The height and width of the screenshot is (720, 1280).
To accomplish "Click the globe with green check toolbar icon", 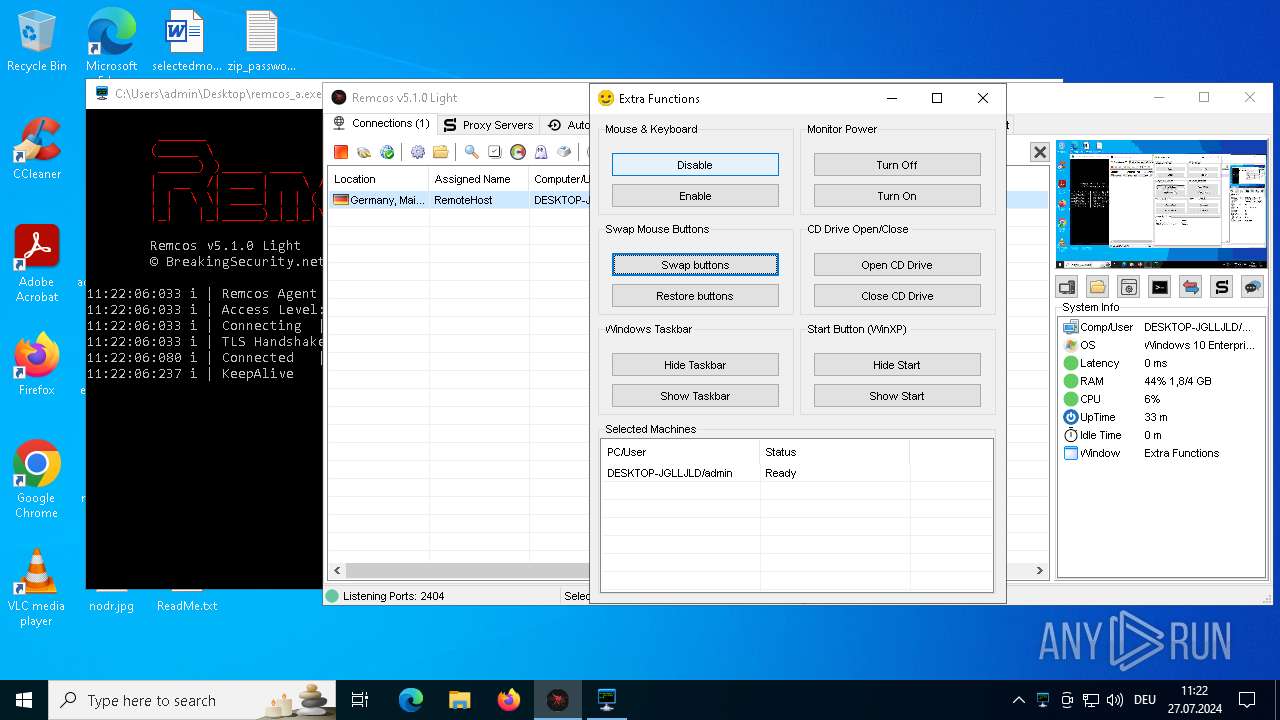I will point(387,152).
